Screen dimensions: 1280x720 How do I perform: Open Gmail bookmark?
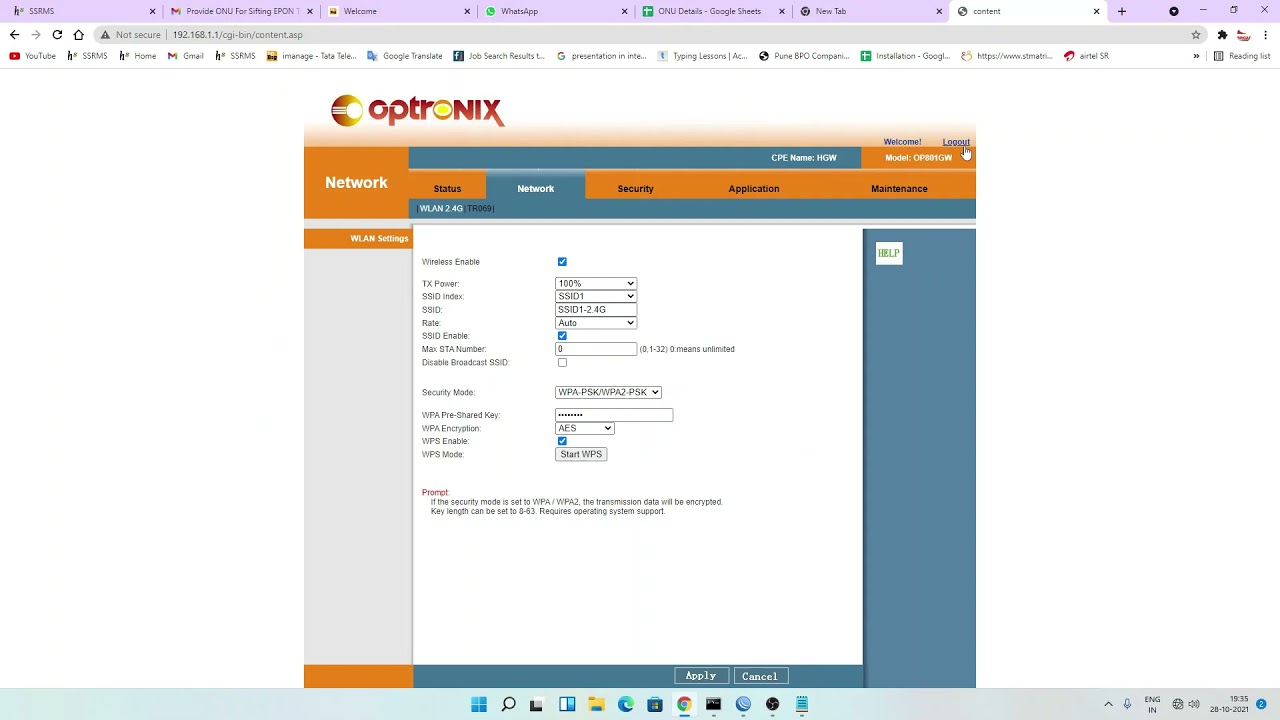click(186, 56)
